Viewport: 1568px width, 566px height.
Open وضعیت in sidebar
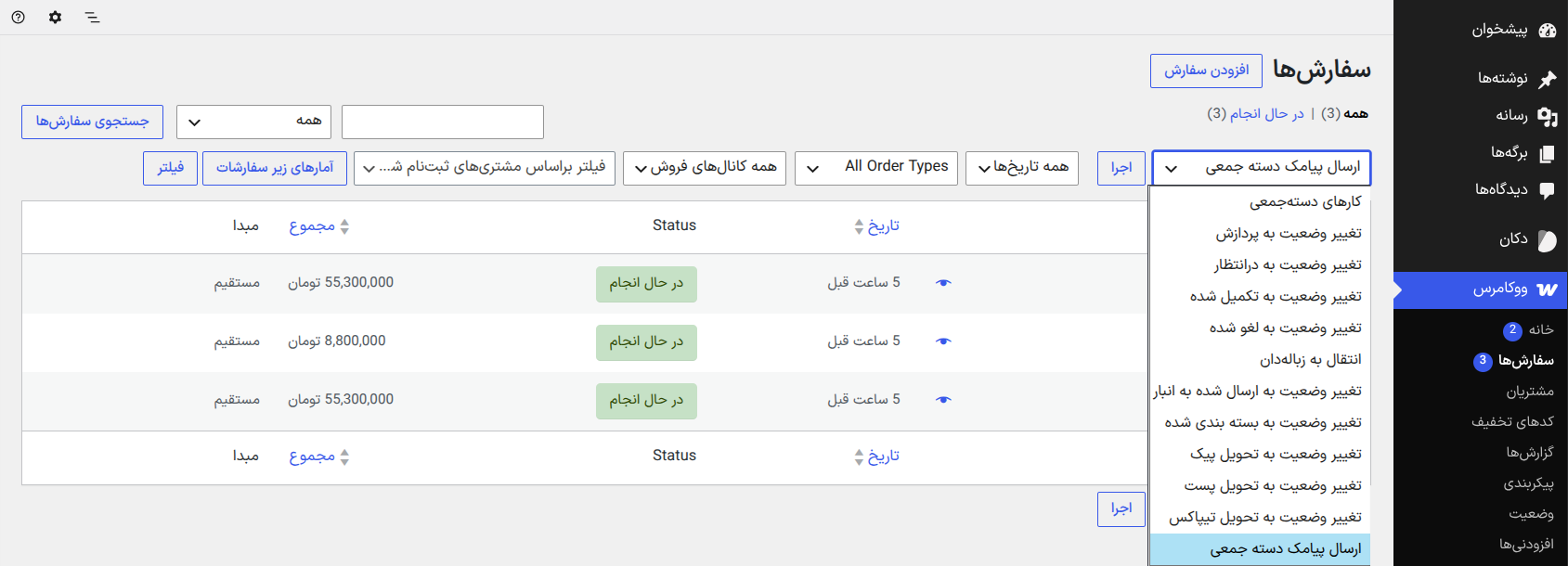click(x=1532, y=514)
